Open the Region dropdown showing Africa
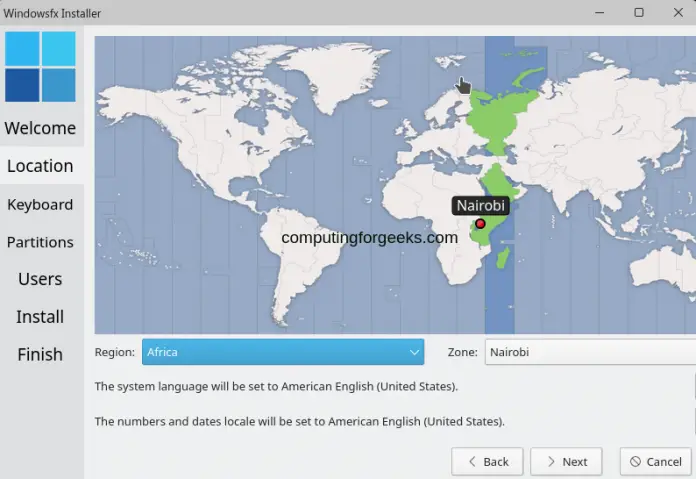Viewport: 696px width, 479px height. pos(283,352)
